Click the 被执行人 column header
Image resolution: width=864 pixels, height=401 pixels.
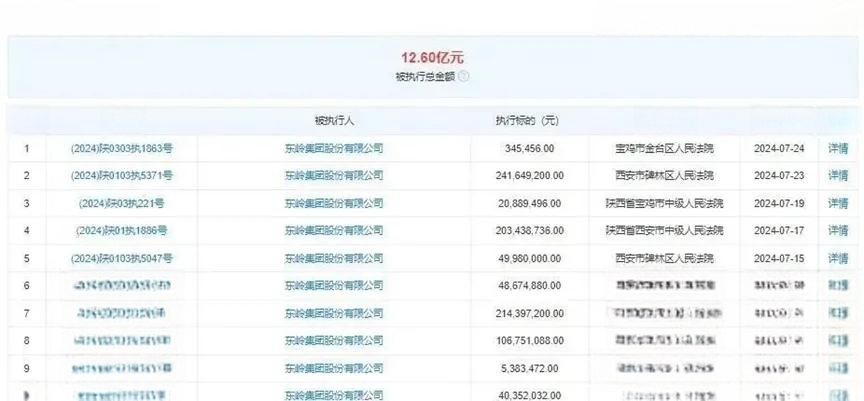pos(334,121)
